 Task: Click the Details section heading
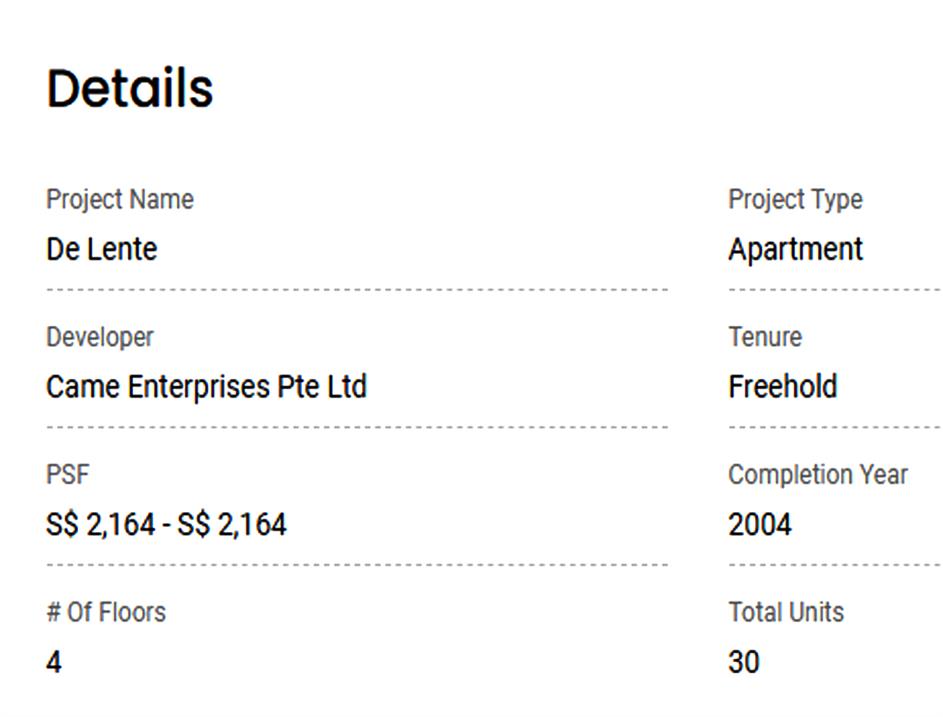(130, 88)
